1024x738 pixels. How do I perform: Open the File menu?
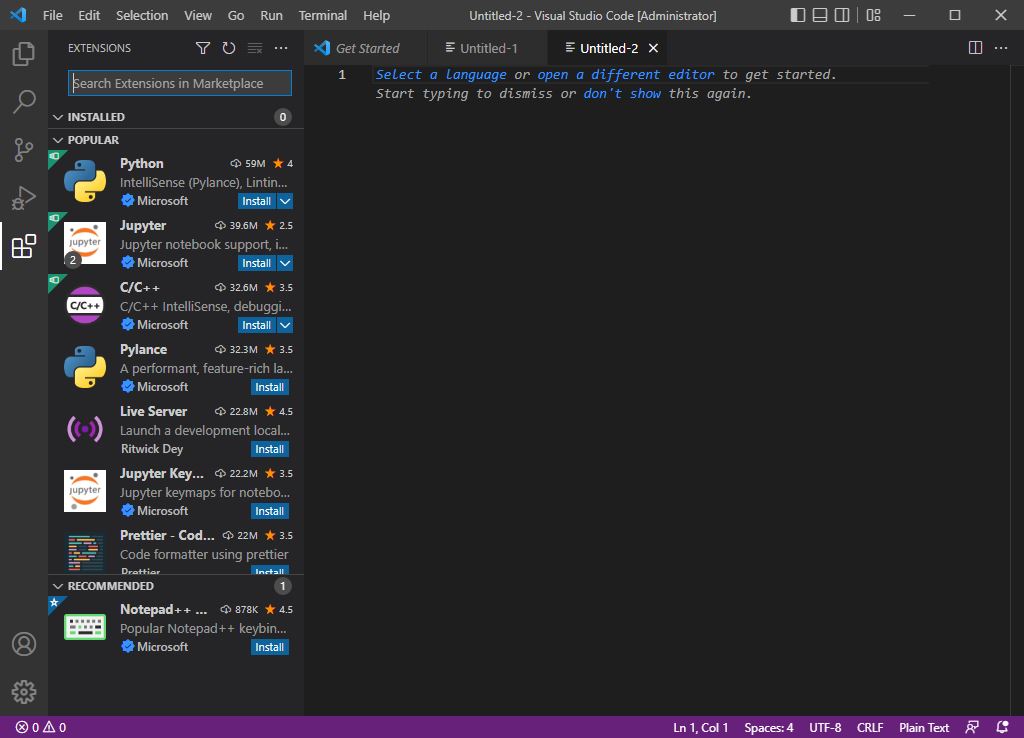52,15
